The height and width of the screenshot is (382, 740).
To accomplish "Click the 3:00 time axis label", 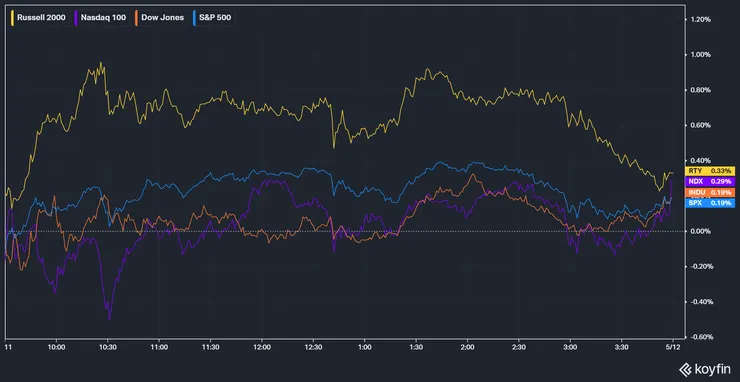I will click(x=570, y=347).
